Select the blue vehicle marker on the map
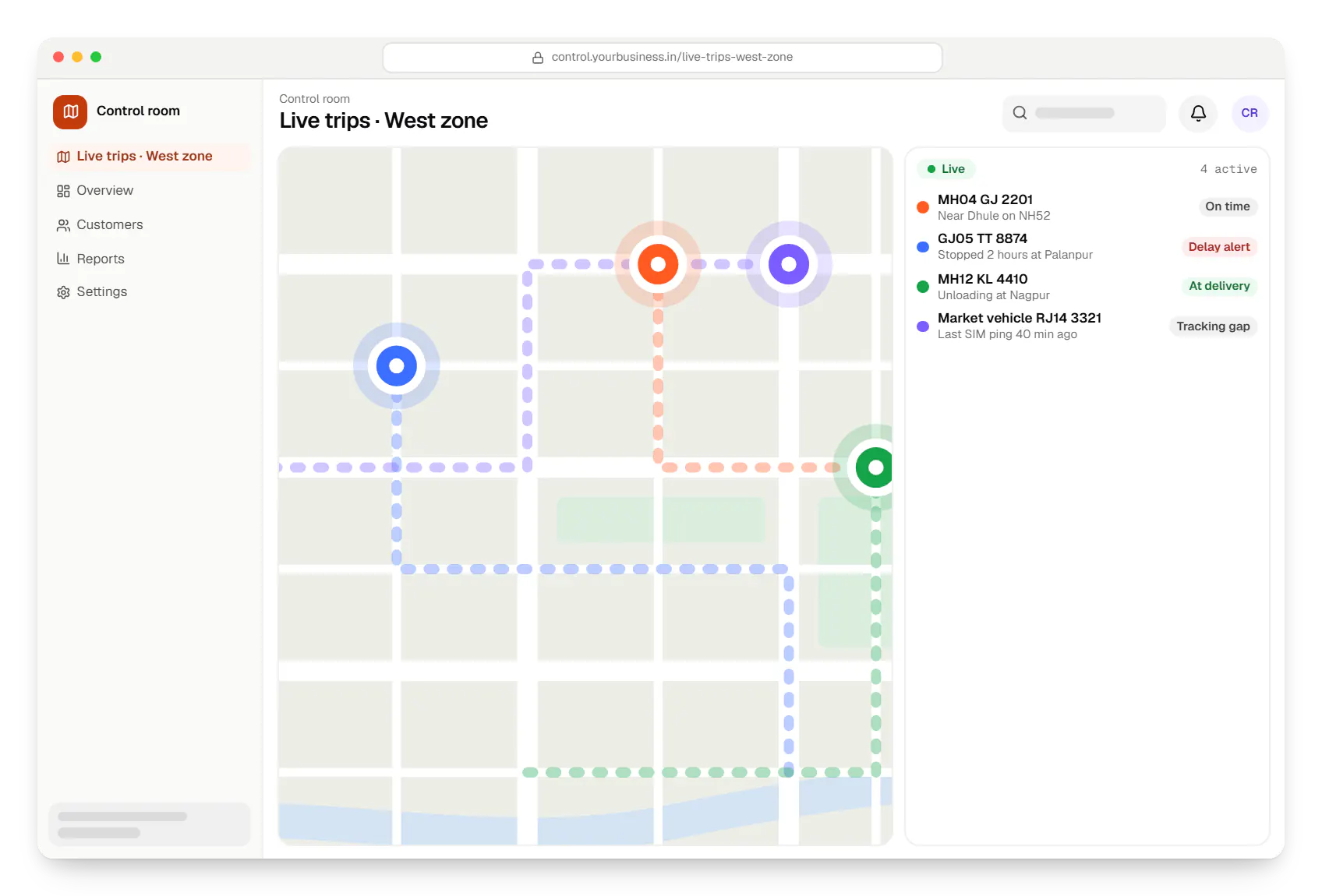The height and width of the screenshot is (896, 1322). point(397,365)
